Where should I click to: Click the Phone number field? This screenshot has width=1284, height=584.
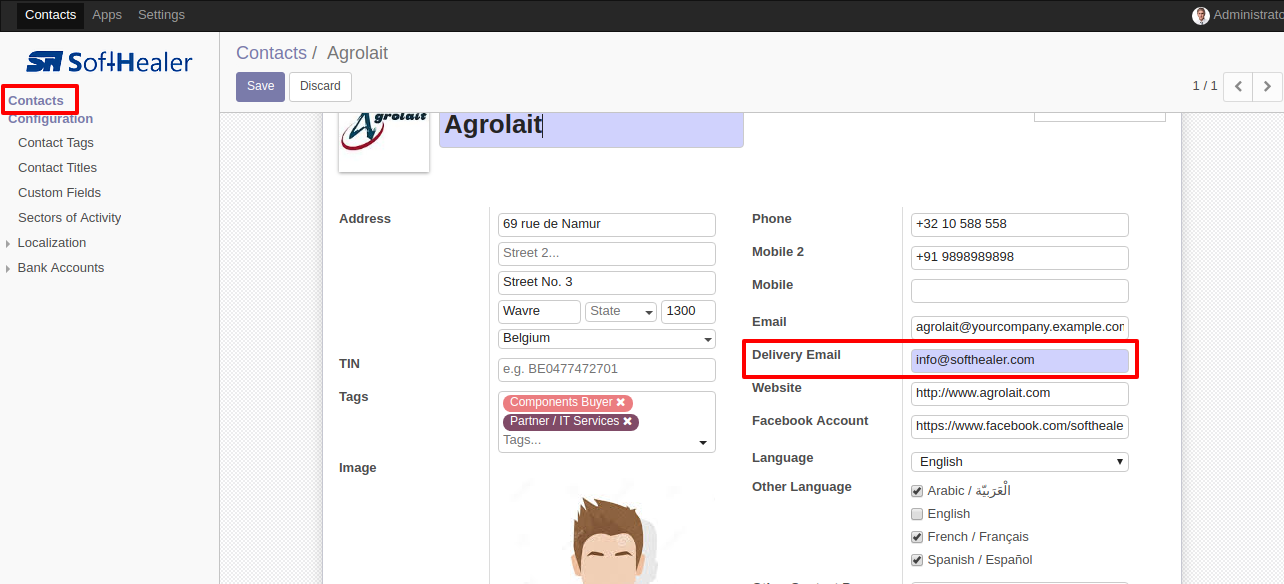pyautogui.click(x=1019, y=225)
